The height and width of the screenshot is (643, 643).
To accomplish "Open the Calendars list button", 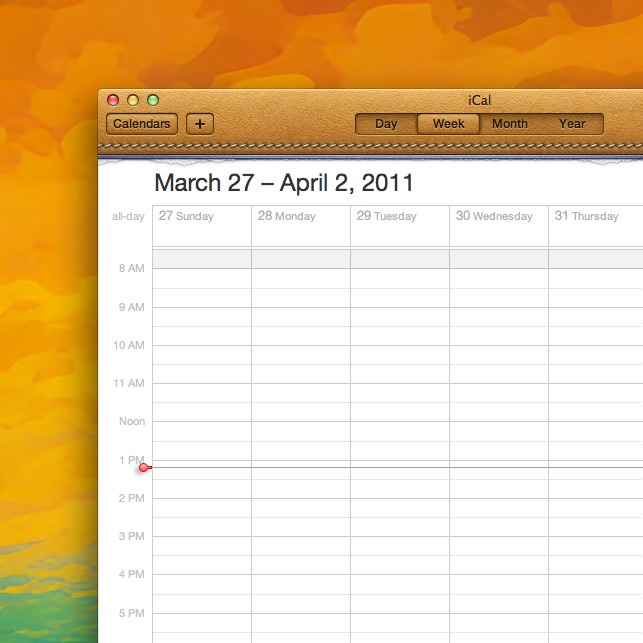I will click(x=142, y=124).
